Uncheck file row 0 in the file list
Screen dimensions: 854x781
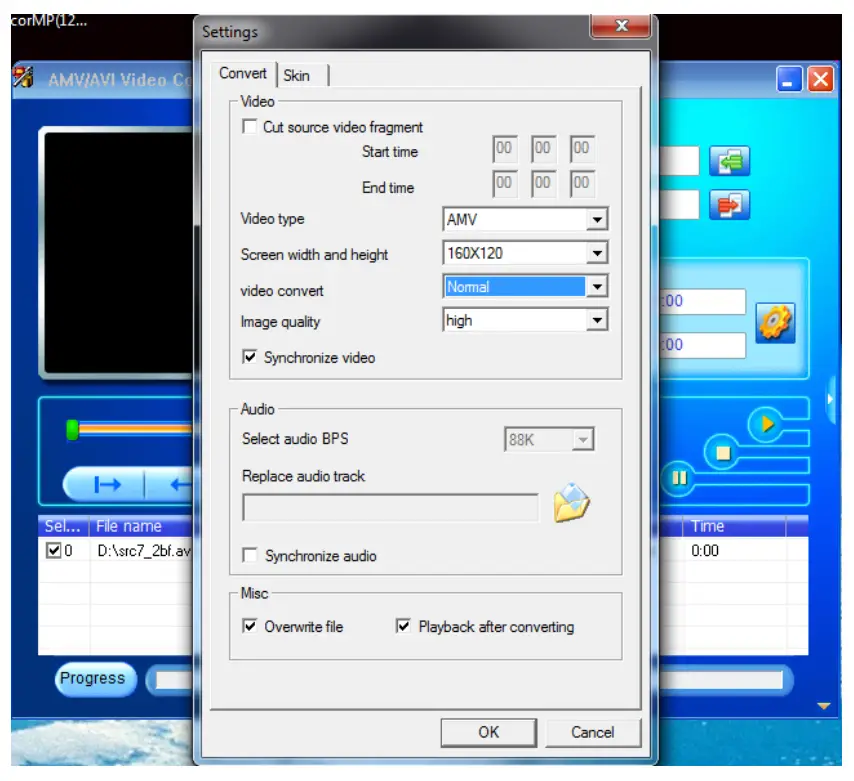(x=53, y=551)
